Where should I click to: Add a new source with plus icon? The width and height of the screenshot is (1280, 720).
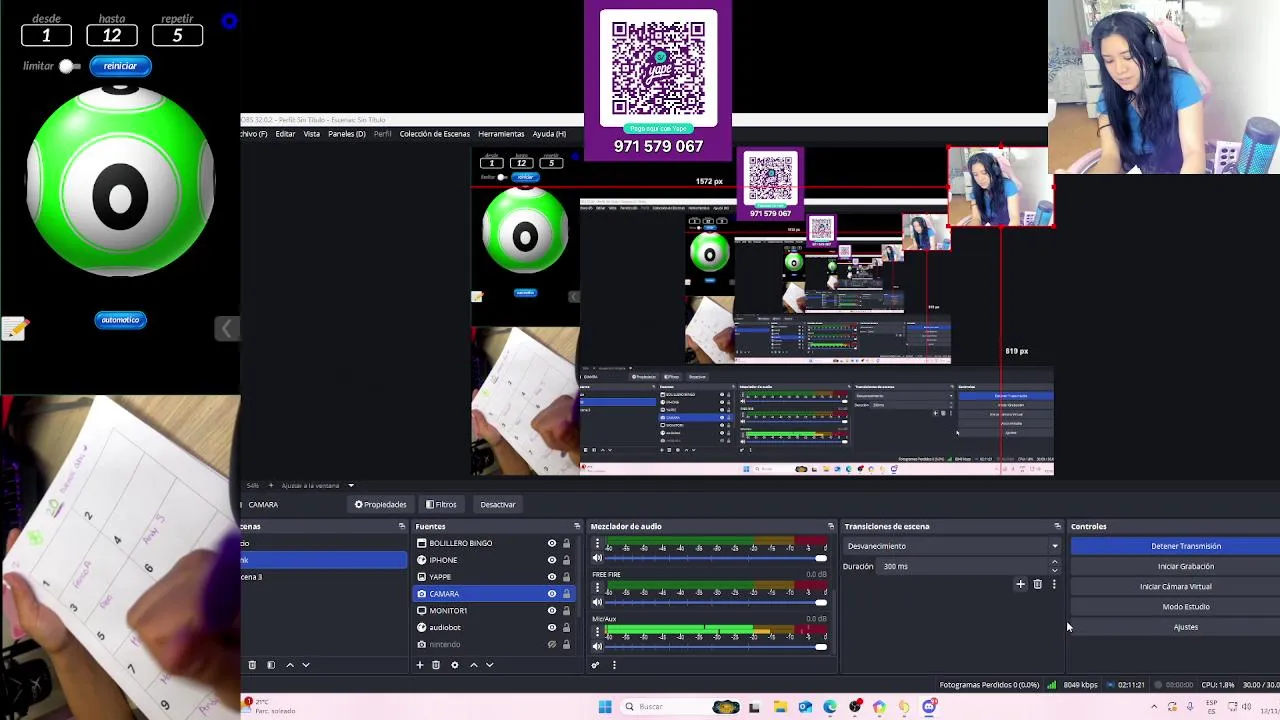click(420, 665)
